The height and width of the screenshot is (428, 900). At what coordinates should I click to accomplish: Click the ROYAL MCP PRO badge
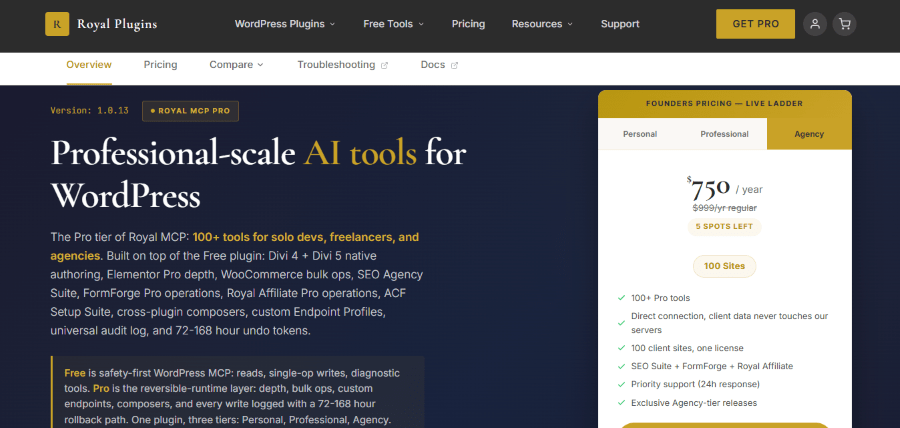pyautogui.click(x=191, y=111)
